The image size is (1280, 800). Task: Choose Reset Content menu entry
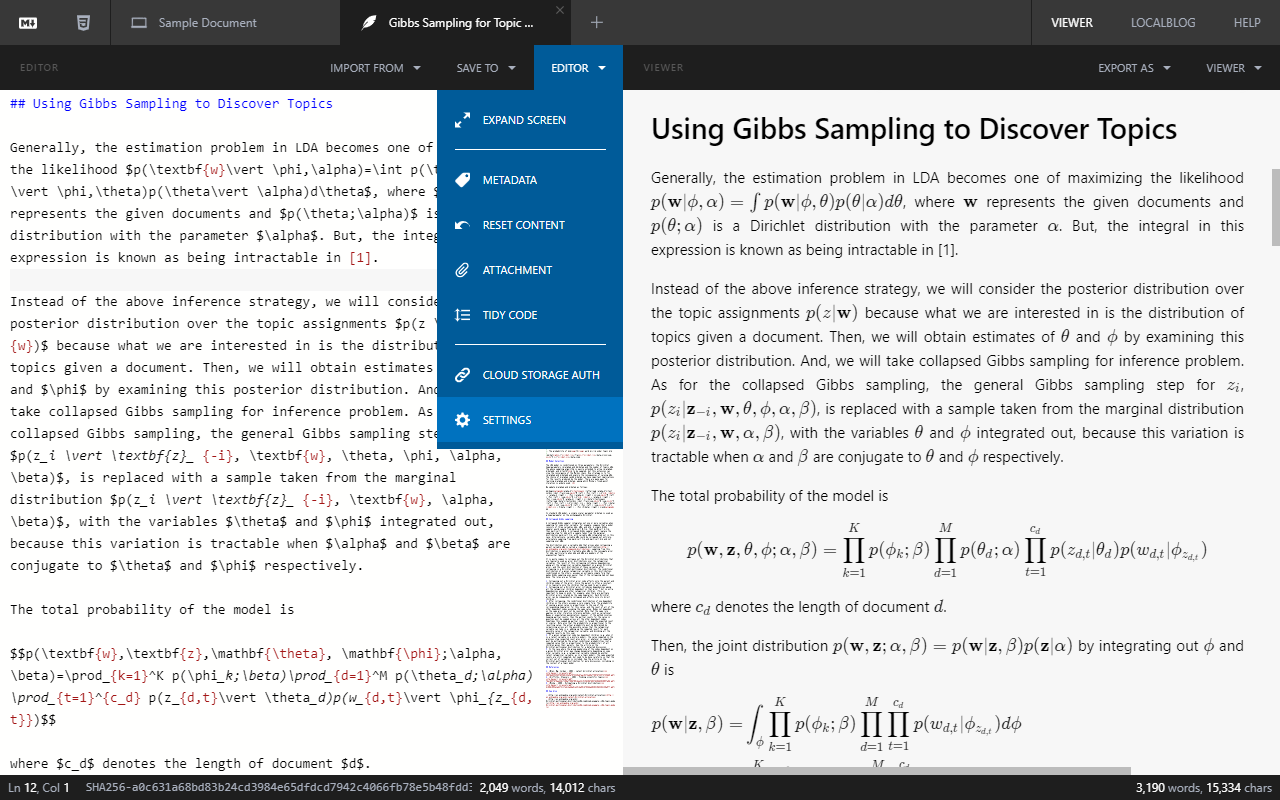(x=530, y=225)
